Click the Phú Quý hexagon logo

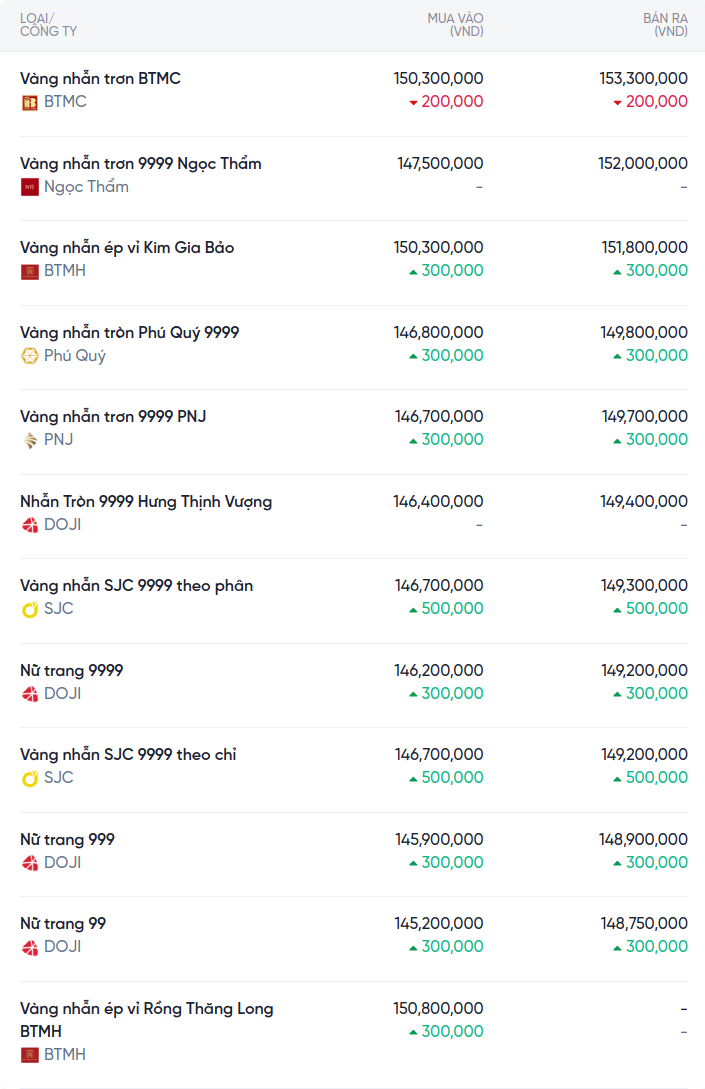coord(30,356)
